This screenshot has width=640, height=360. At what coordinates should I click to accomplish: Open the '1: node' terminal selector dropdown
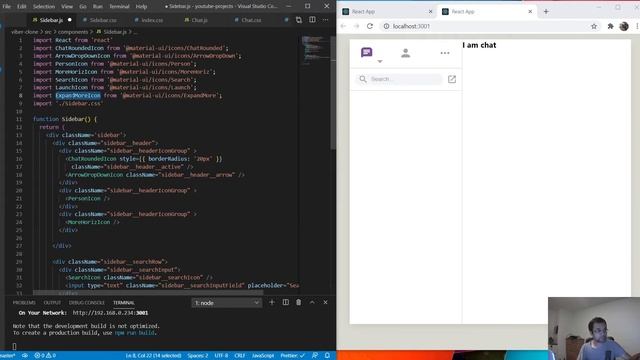227,303
